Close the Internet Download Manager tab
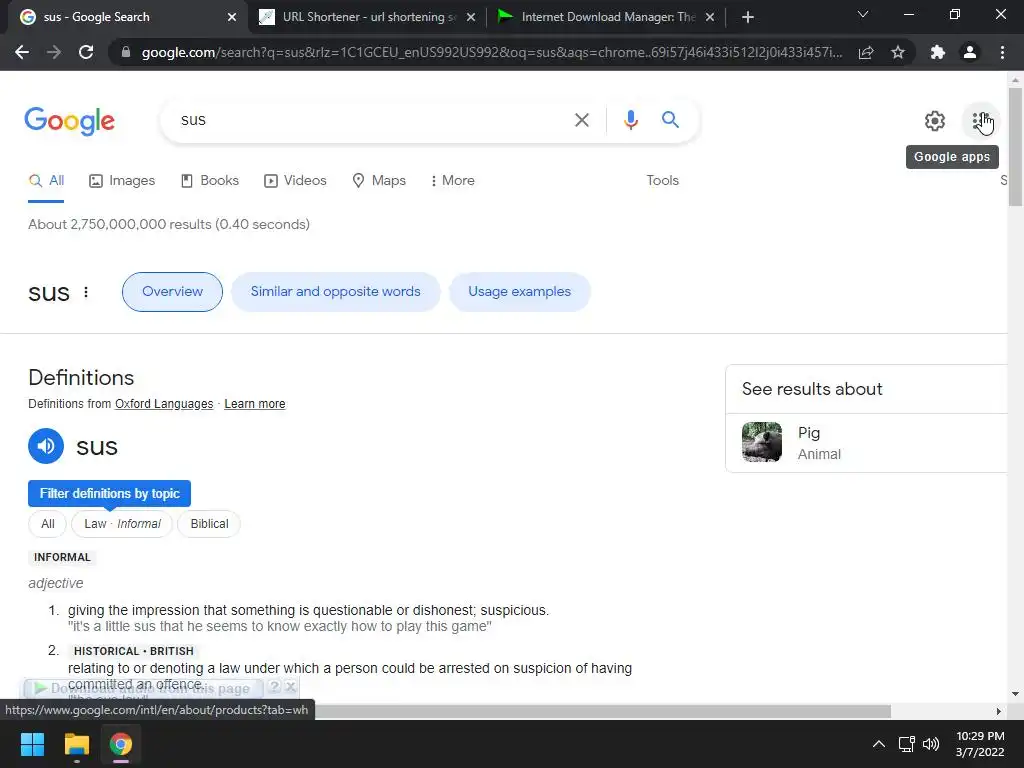The height and width of the screenshot is (768, 1024). tap(710, 17)
